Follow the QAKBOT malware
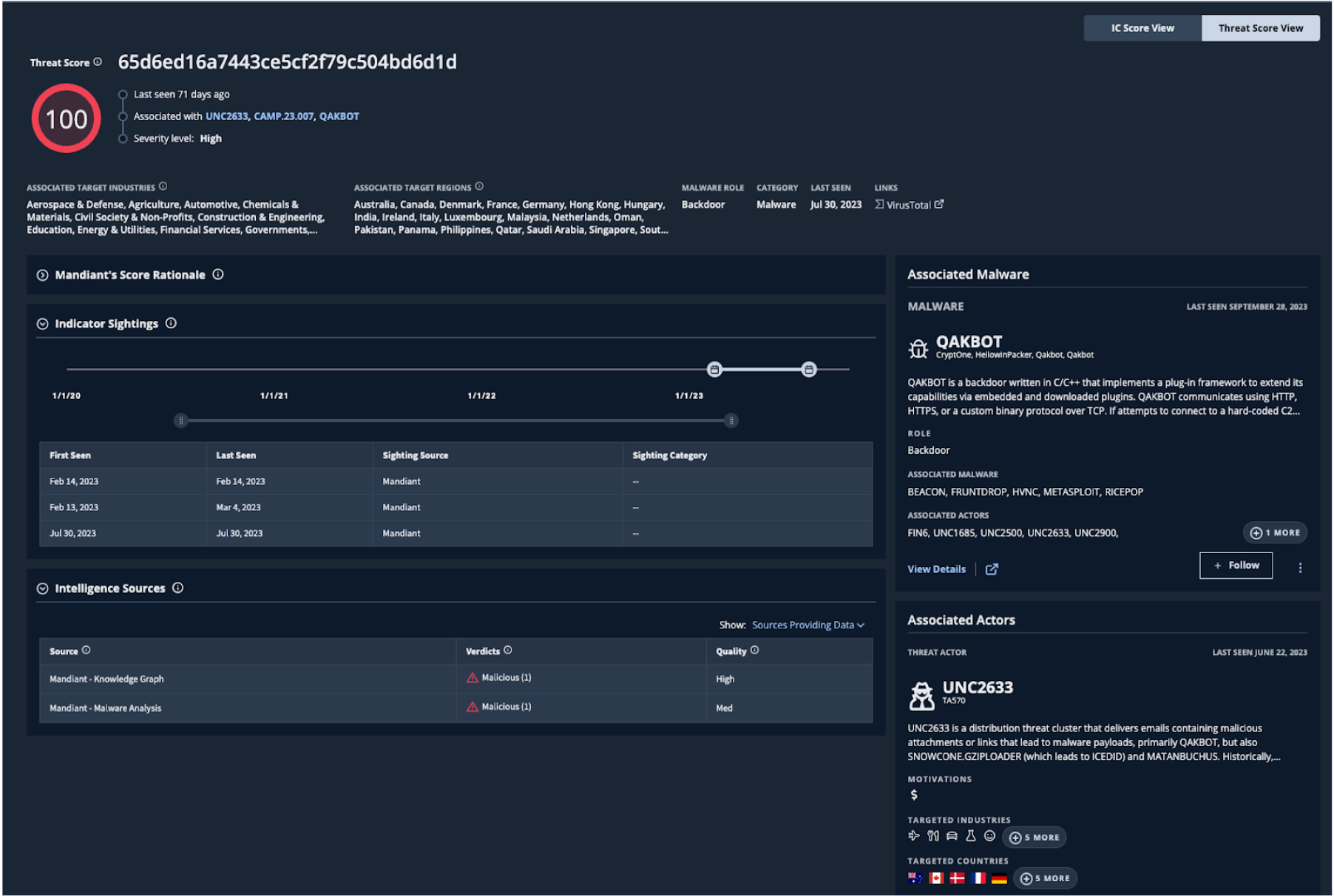This screenshot has width=1334, height=896. click(1236, 565)
